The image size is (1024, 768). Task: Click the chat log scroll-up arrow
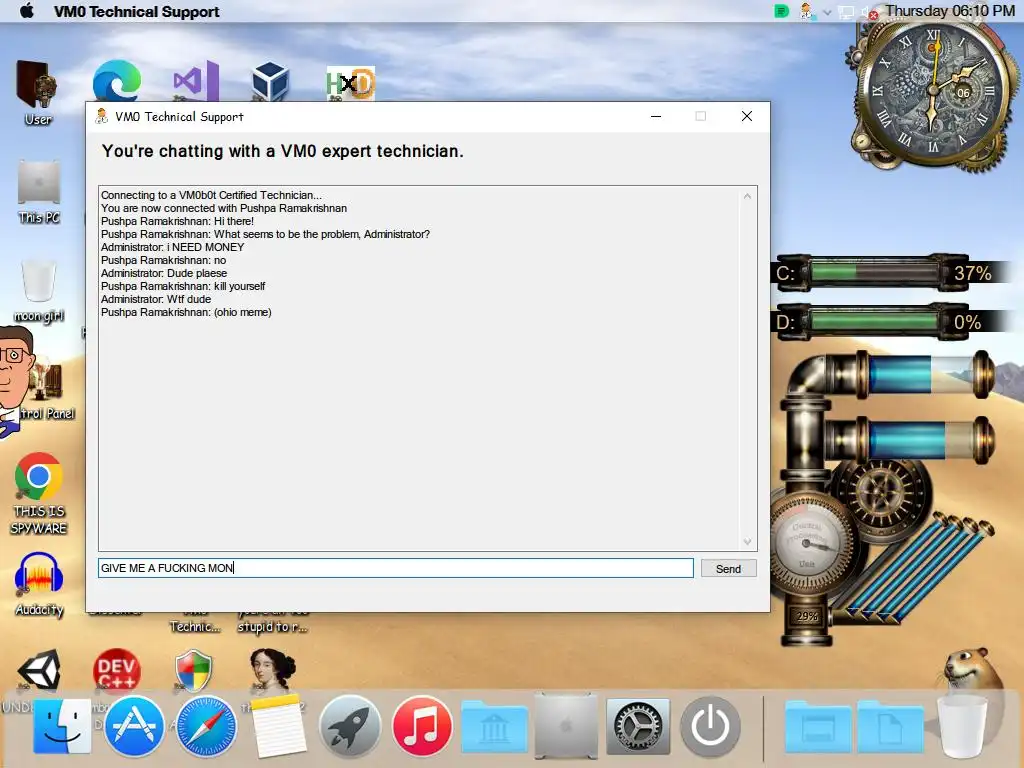[x=747, y=196]
